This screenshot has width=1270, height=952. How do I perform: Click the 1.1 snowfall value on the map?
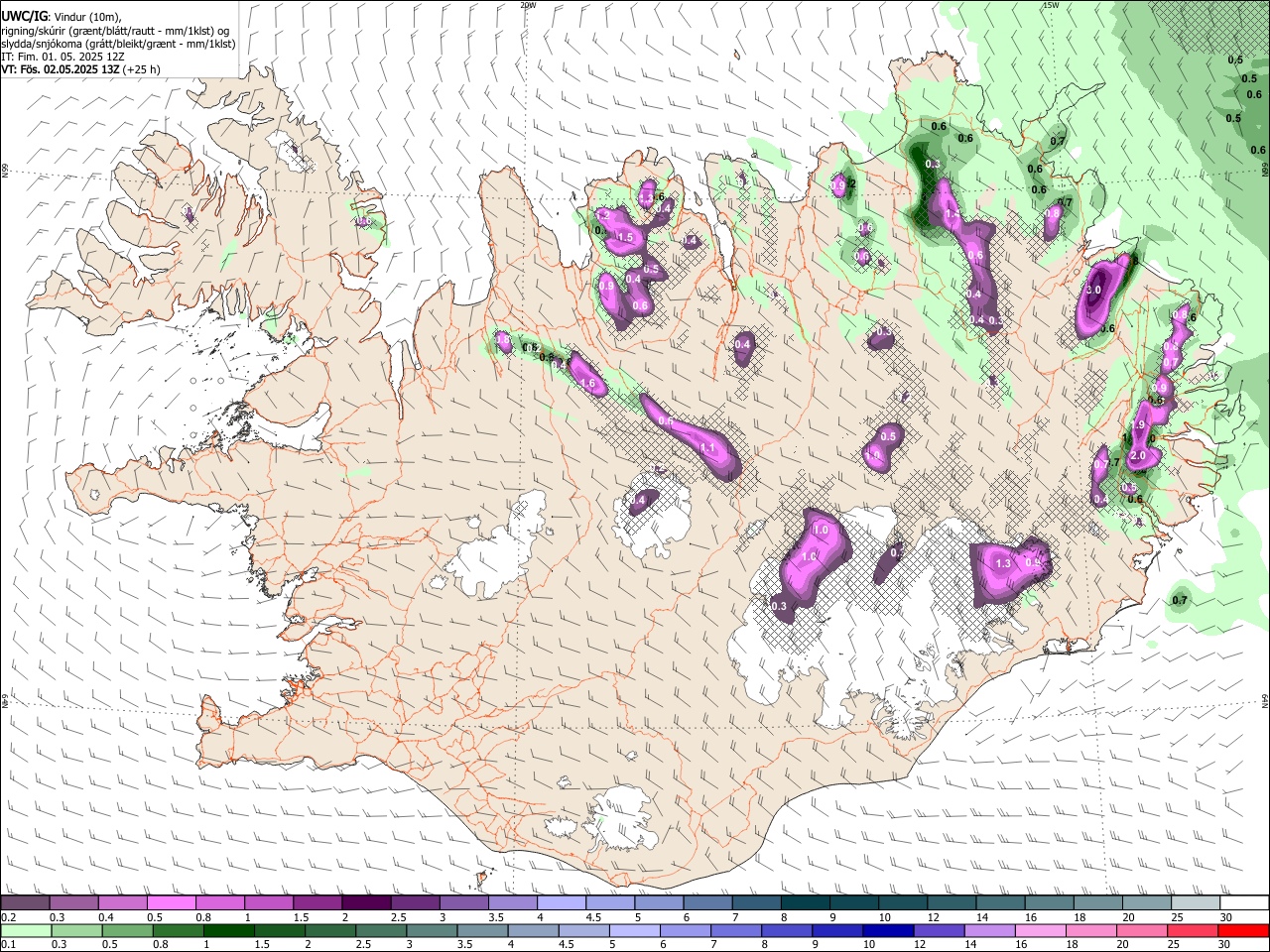click(x=707, y=448)
